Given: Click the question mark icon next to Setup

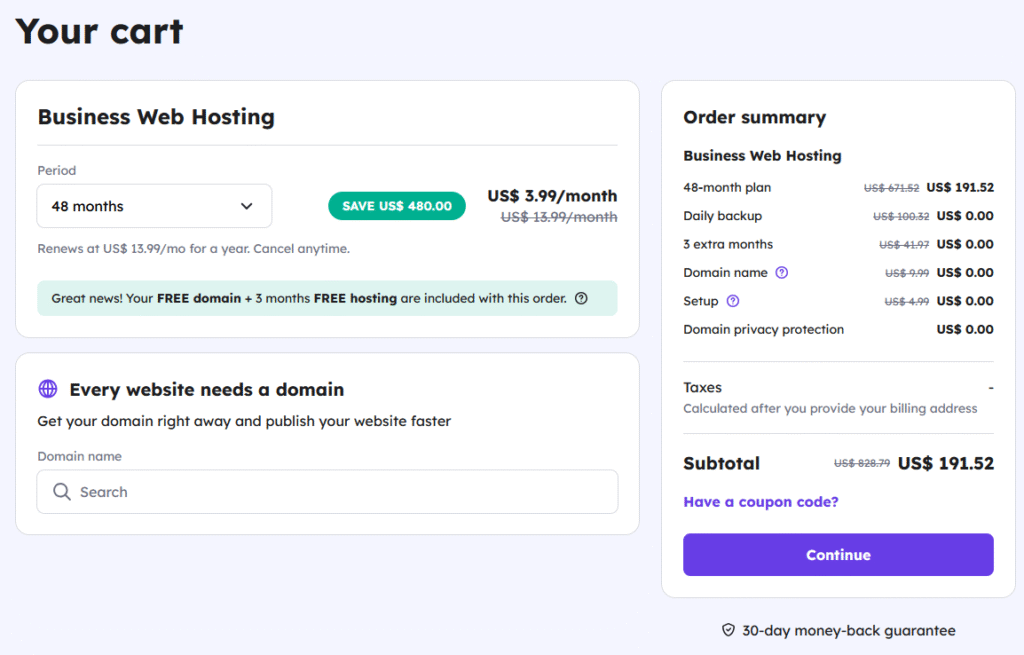Looking at the screenshot, I should [733, 301].
